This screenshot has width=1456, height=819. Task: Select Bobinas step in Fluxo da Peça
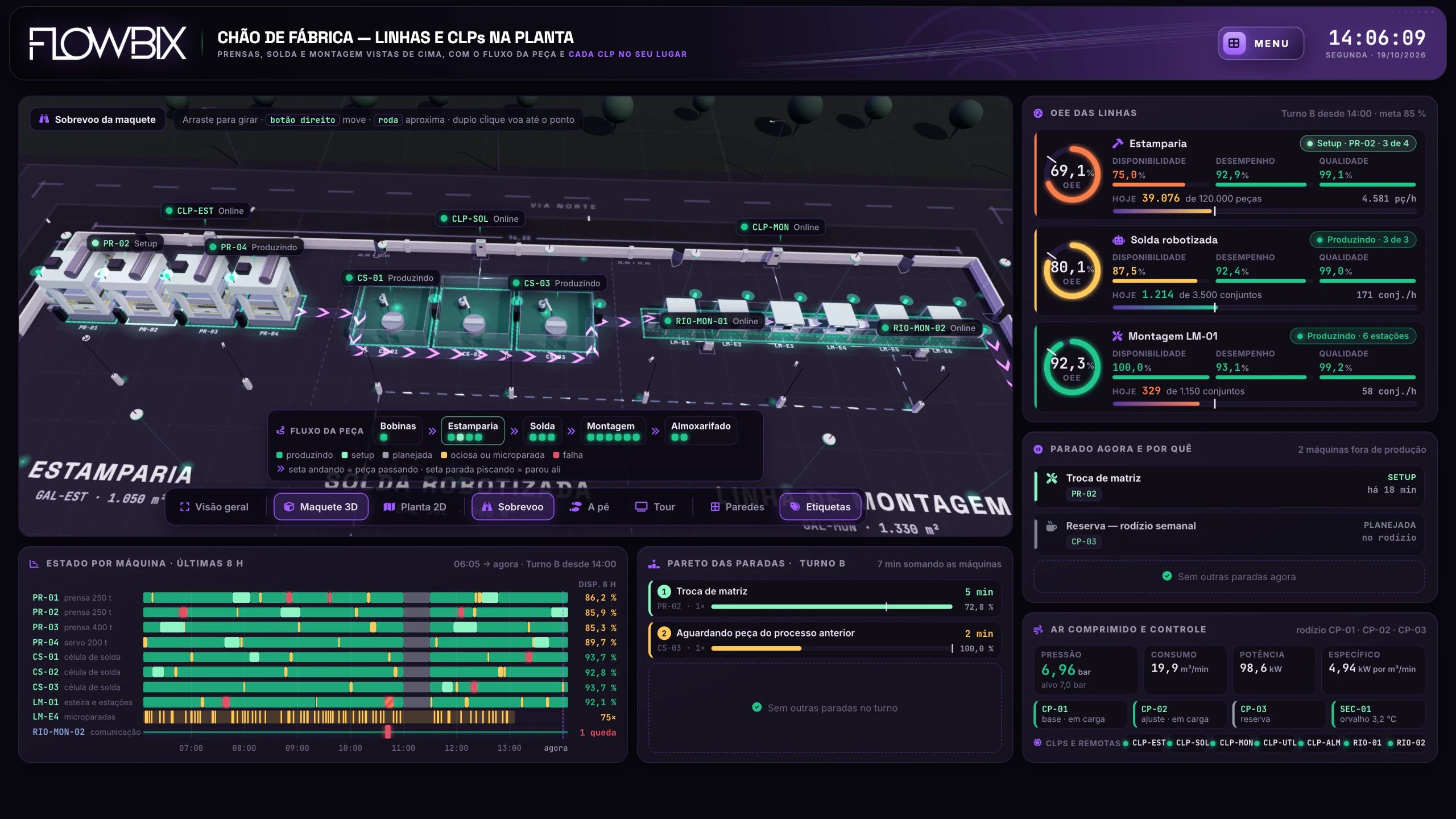pos(398,431)
